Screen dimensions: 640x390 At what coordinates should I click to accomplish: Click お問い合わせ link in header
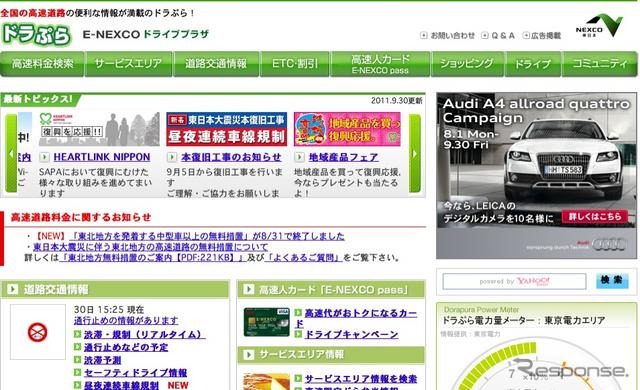click(x=453, y=35)
